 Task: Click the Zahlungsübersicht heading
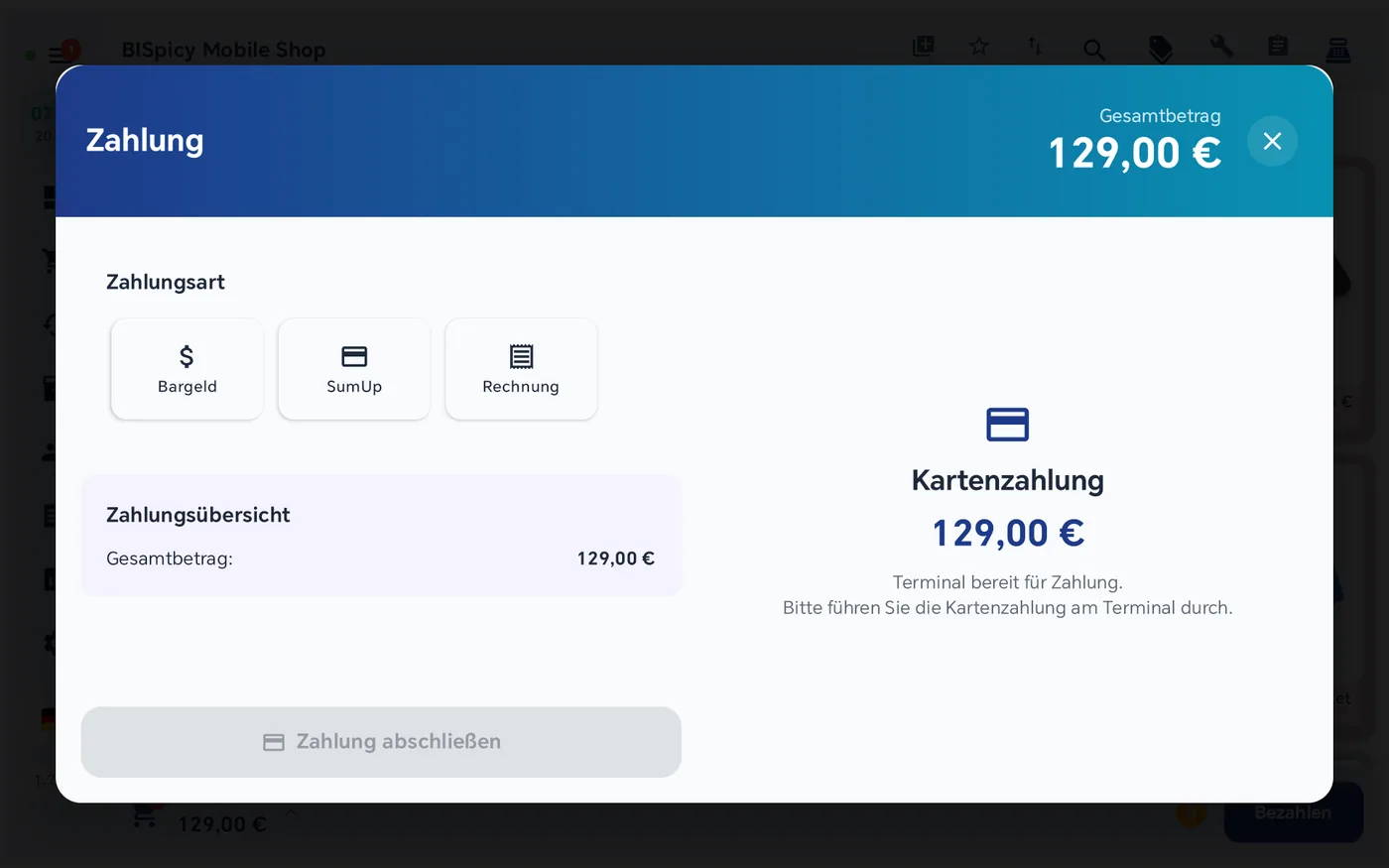197,515
